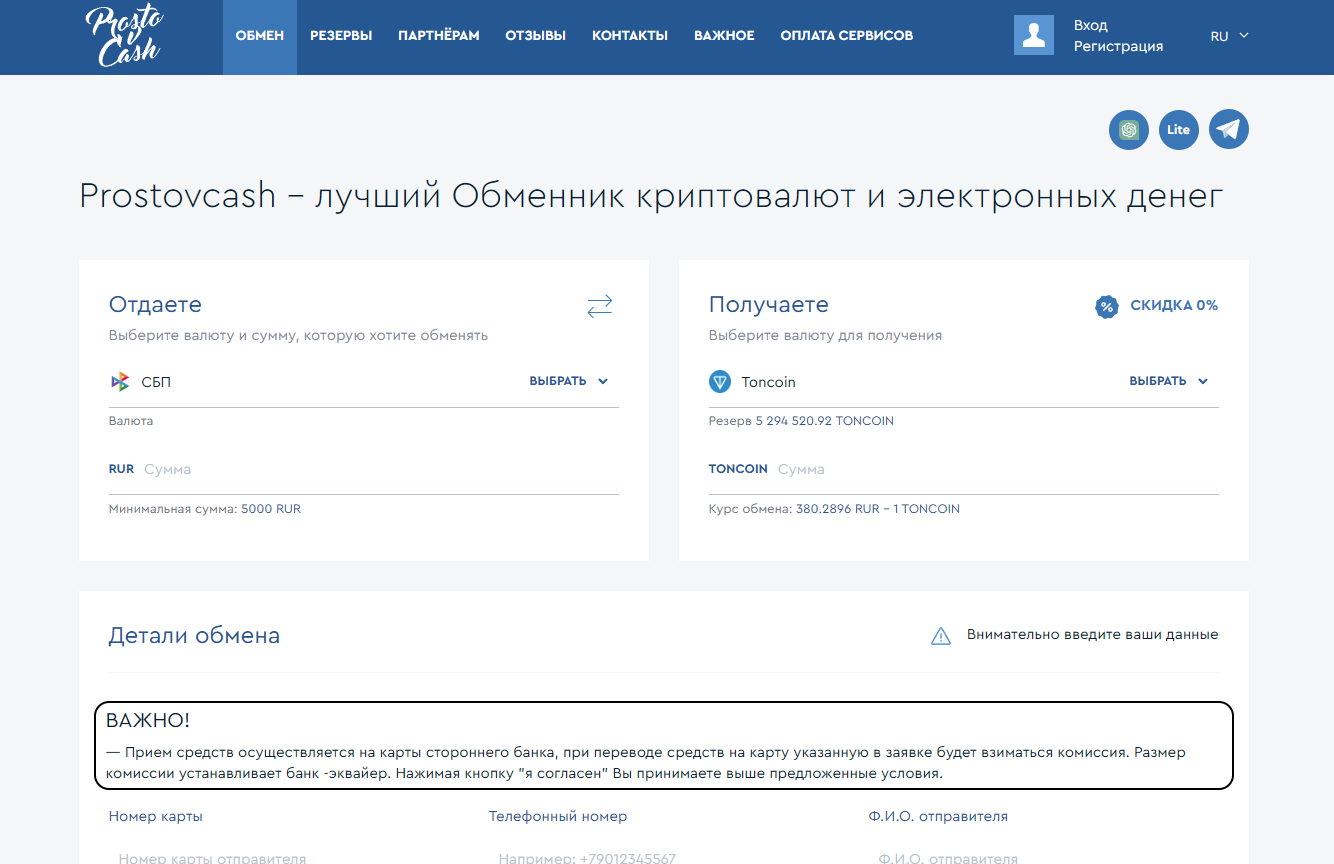Viewport: 1334px width, 864px height.
Task: Switch to the Lite version
Action: click(1179, 130)
